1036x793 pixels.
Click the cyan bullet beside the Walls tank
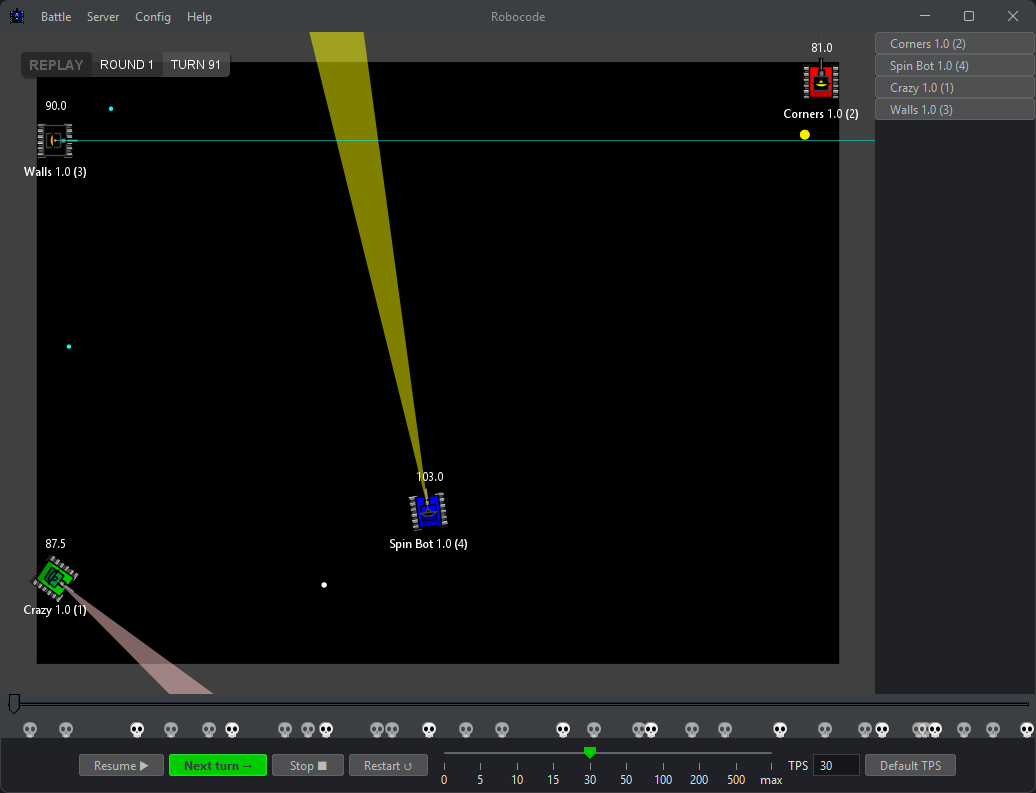(111, 108)
